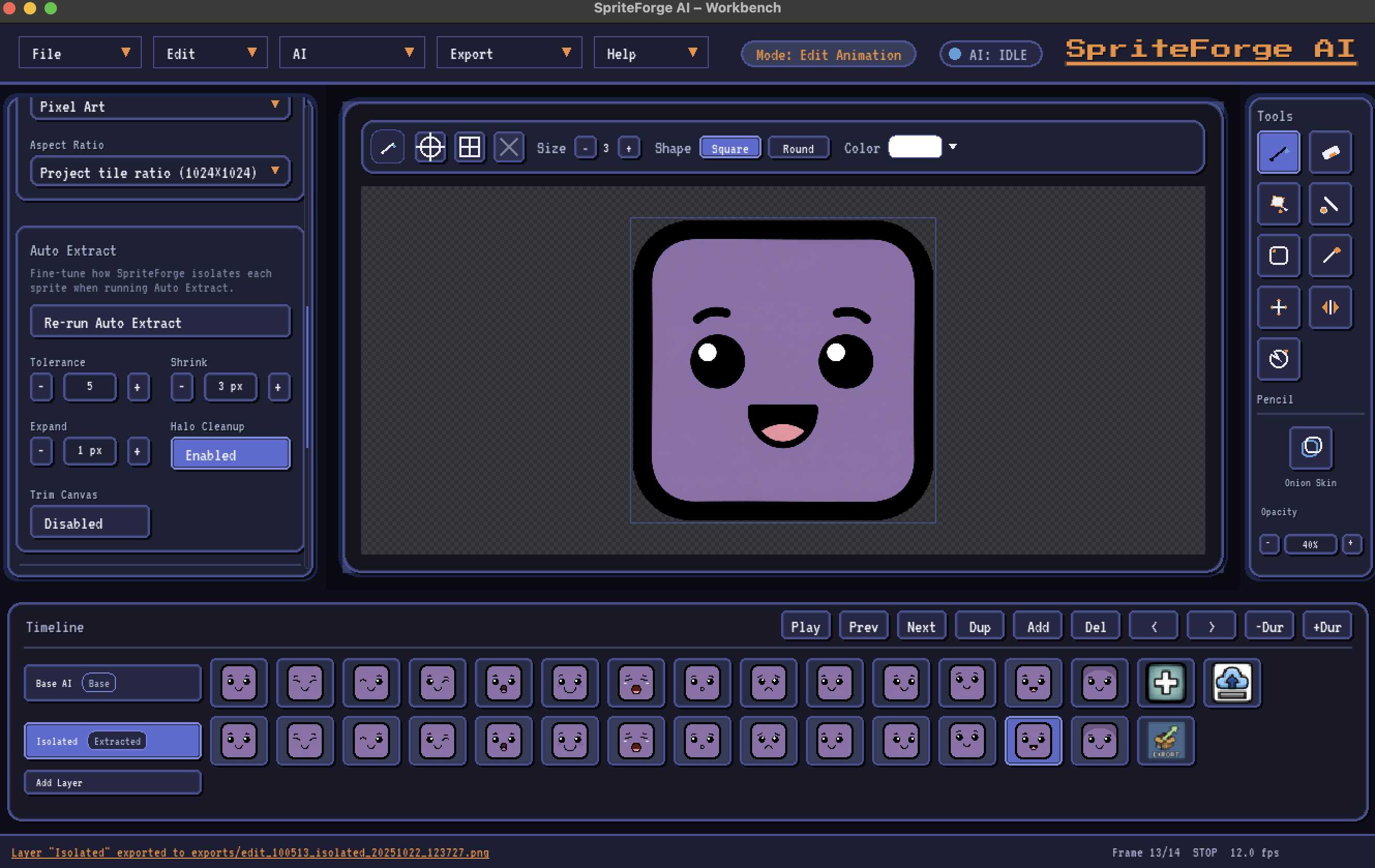The width and height of the screenshot is (1375, 868).
Task: Click the horizontal flip mirror tool
Action: (x=1330, y=307)
